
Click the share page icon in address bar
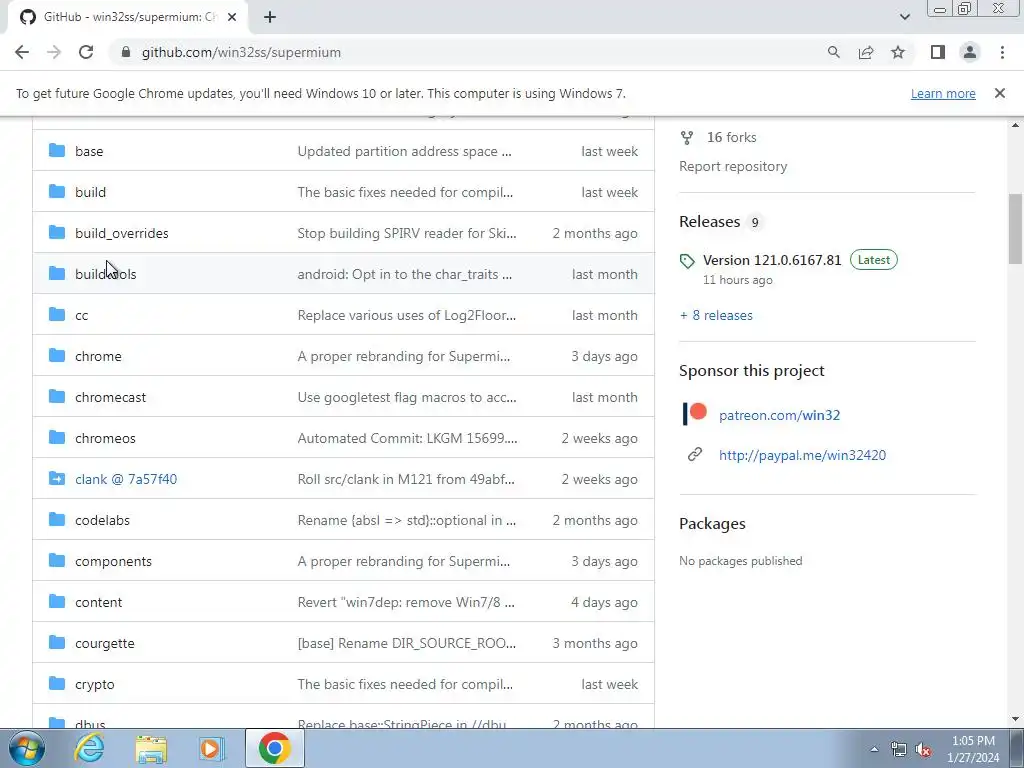click(866, 52)
